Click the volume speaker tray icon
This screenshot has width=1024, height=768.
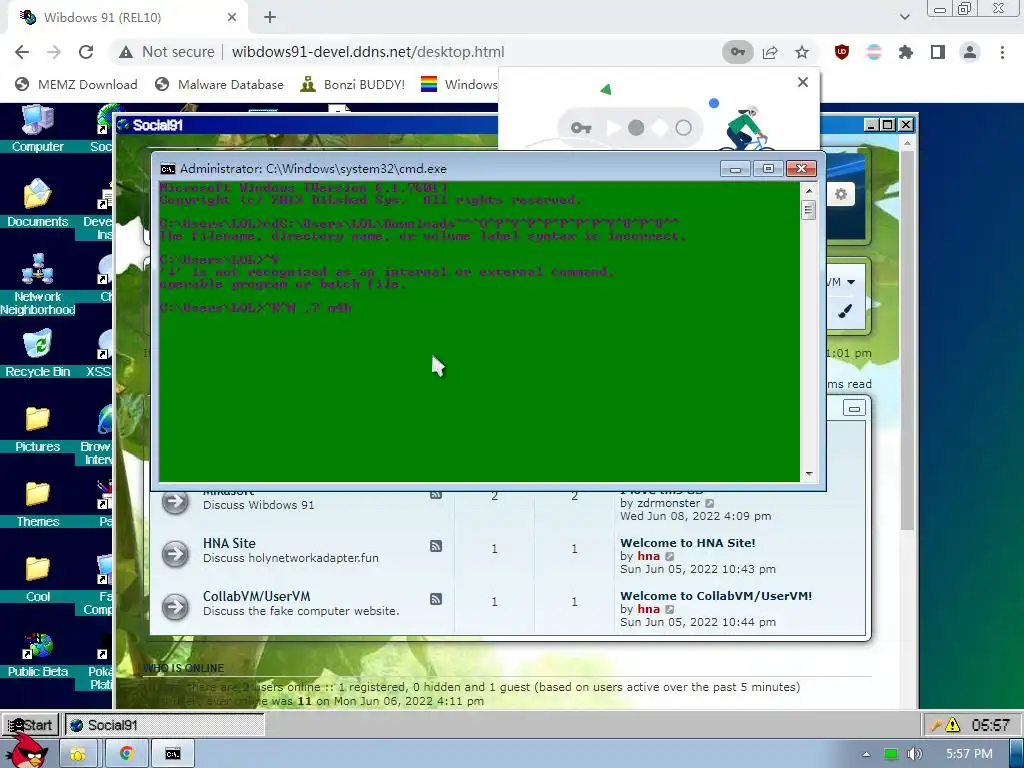click(x=914, y=754)
